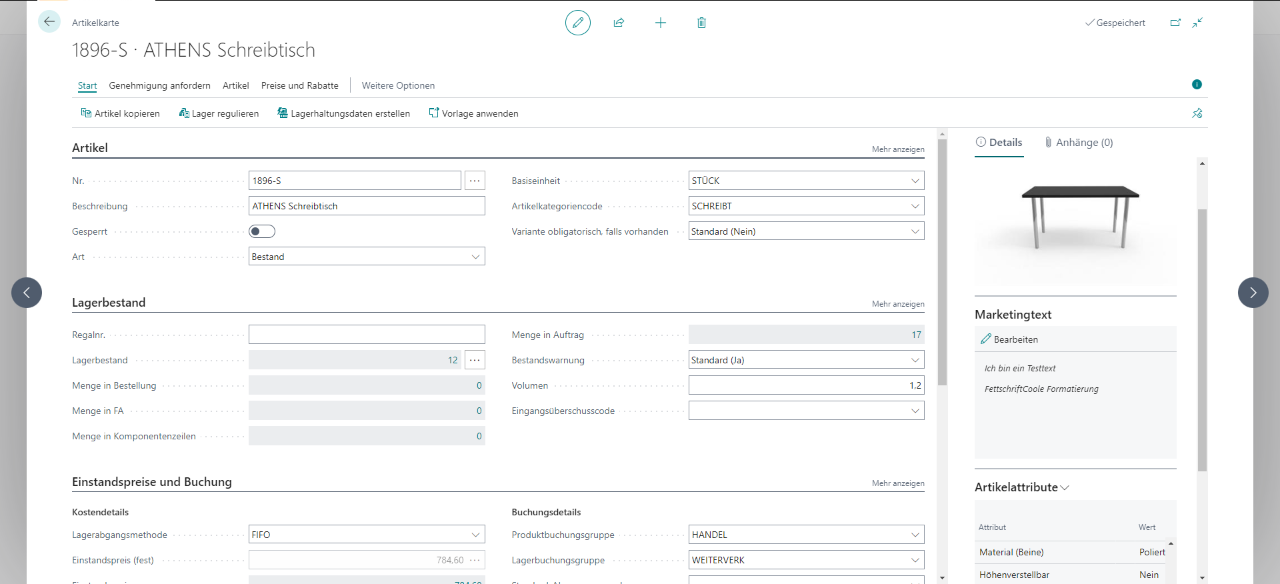Go to next record with right arrow
The image size is (1280, 584).
(x=1253, y=292)
